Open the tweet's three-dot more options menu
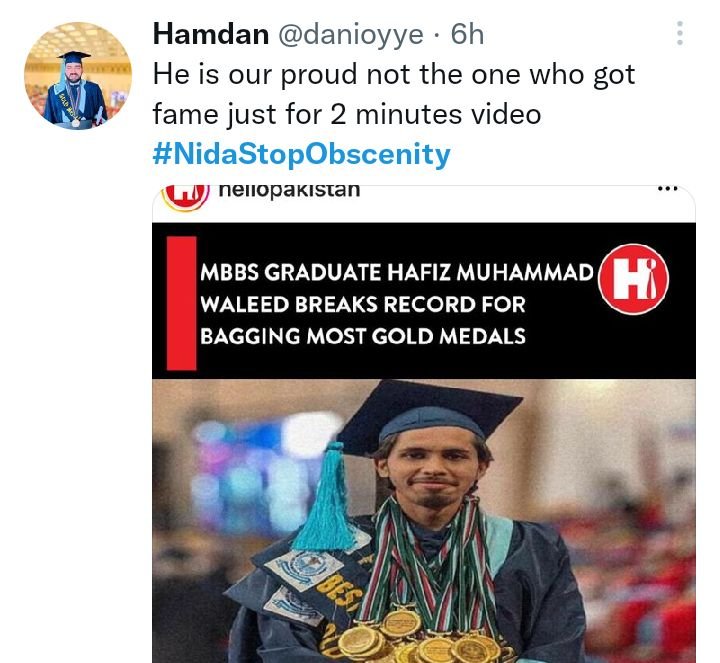Viewport: 720px width, 663px height. (x=680, y=33)
